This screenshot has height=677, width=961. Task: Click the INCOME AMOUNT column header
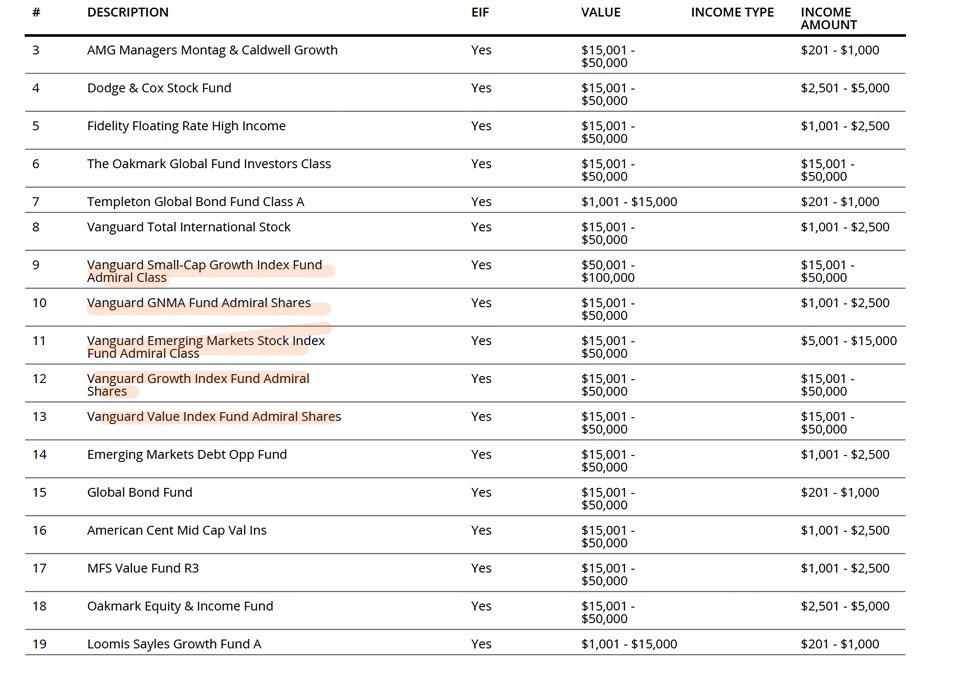point(828,18)
